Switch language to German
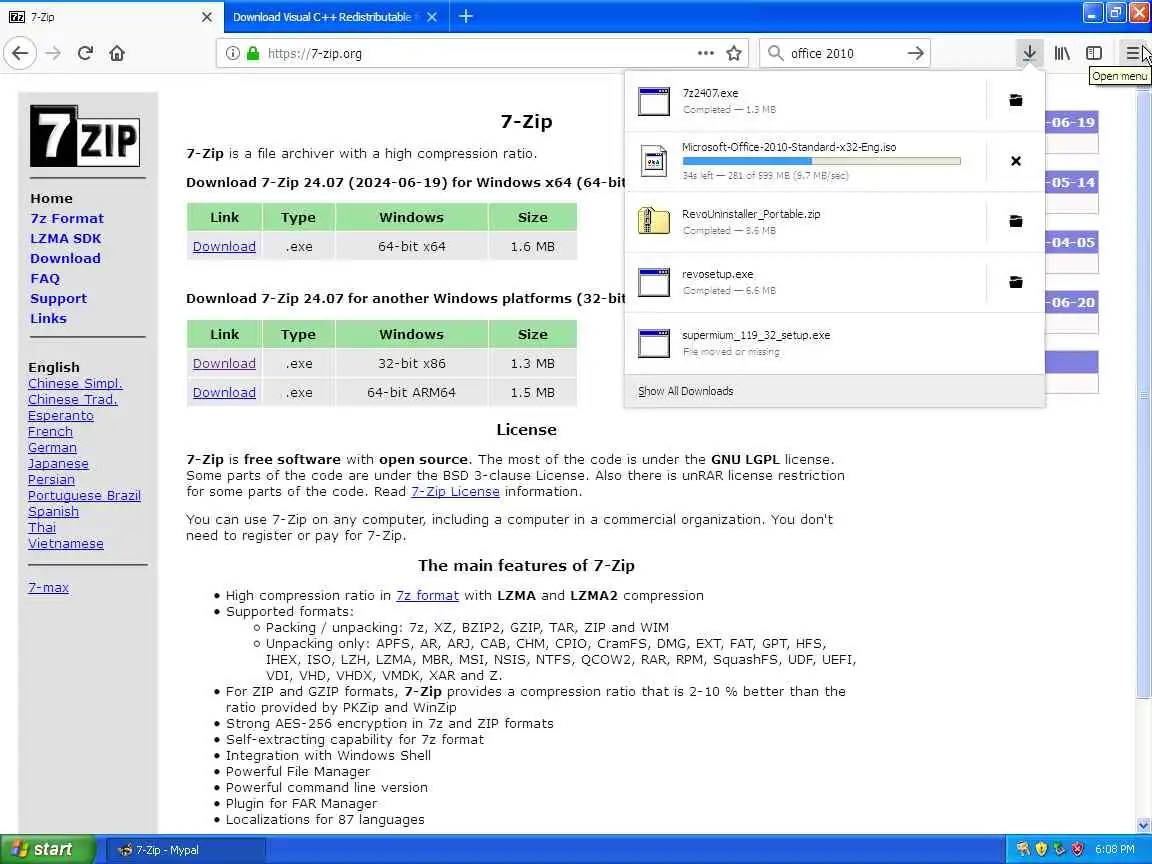This screenshot has width=1152, height=864. 52,447
